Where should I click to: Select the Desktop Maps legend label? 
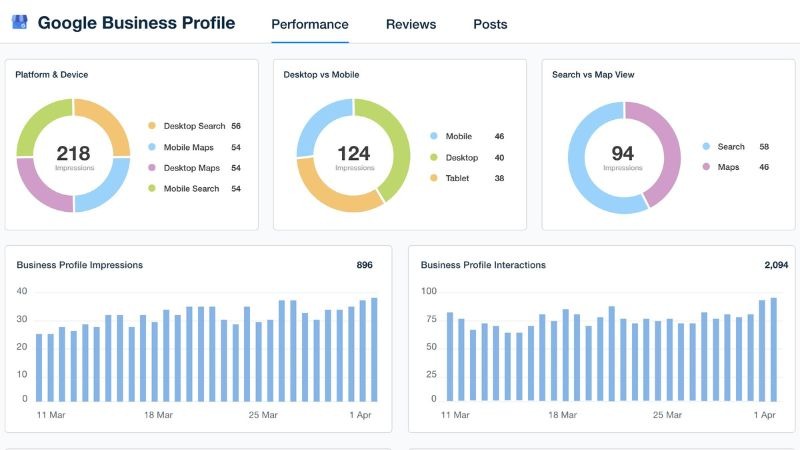192,168
